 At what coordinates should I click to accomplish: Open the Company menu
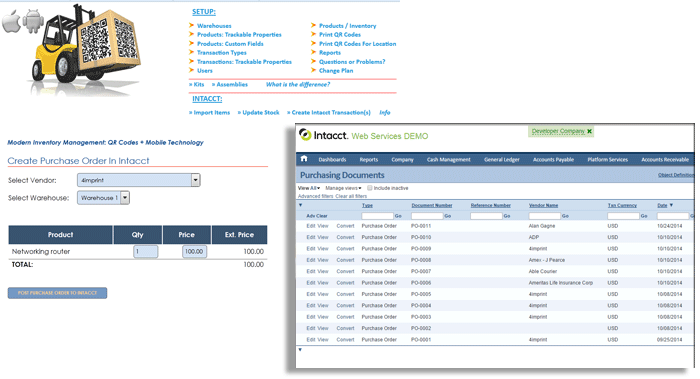tap(403, 159)
